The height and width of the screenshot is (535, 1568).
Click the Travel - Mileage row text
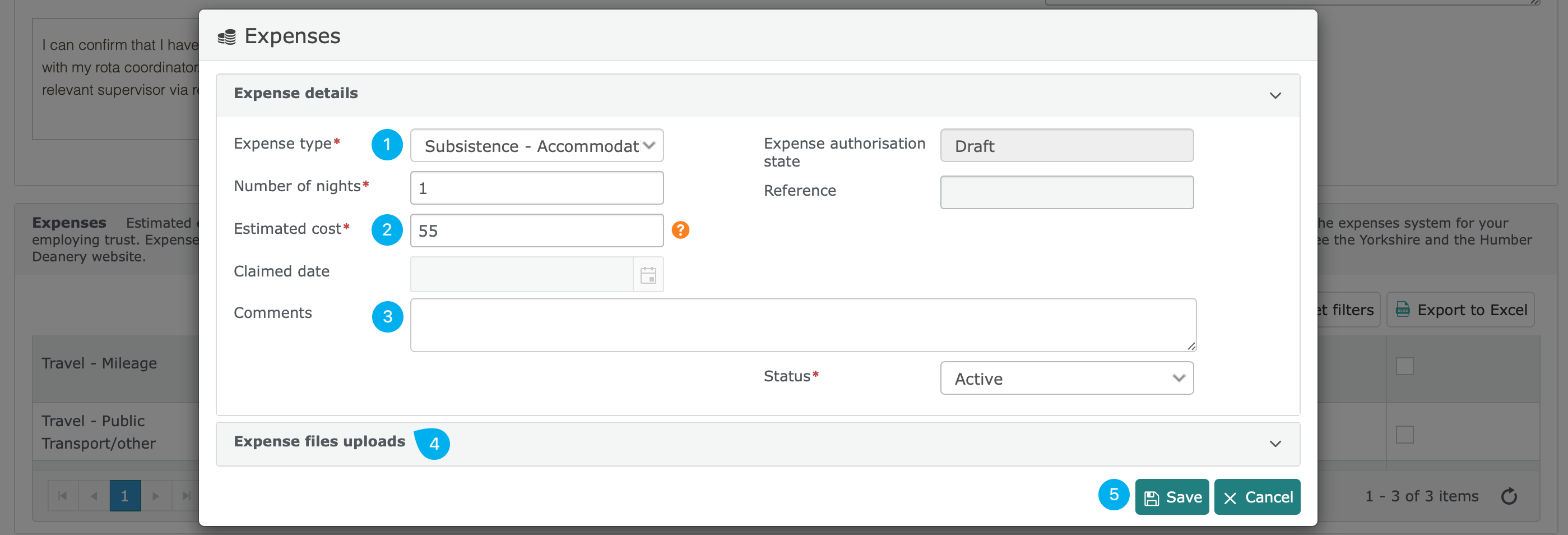[x=99, y=363]
